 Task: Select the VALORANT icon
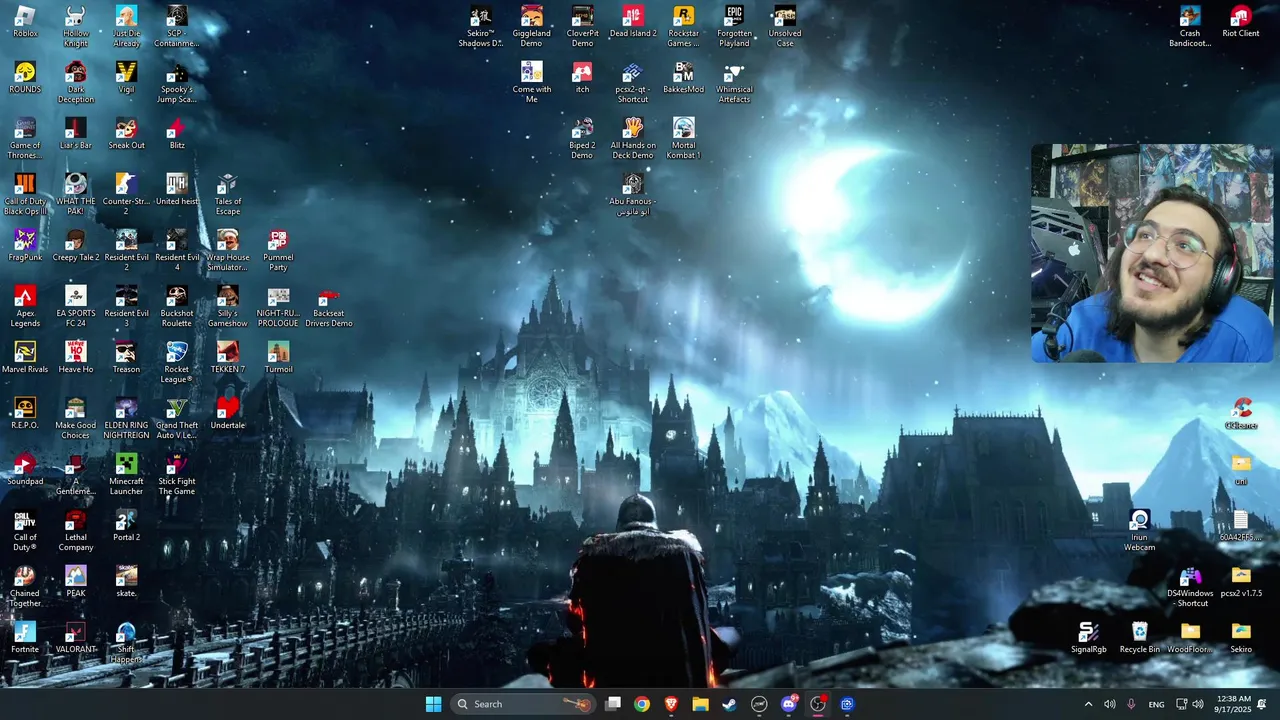coord(76,638)
